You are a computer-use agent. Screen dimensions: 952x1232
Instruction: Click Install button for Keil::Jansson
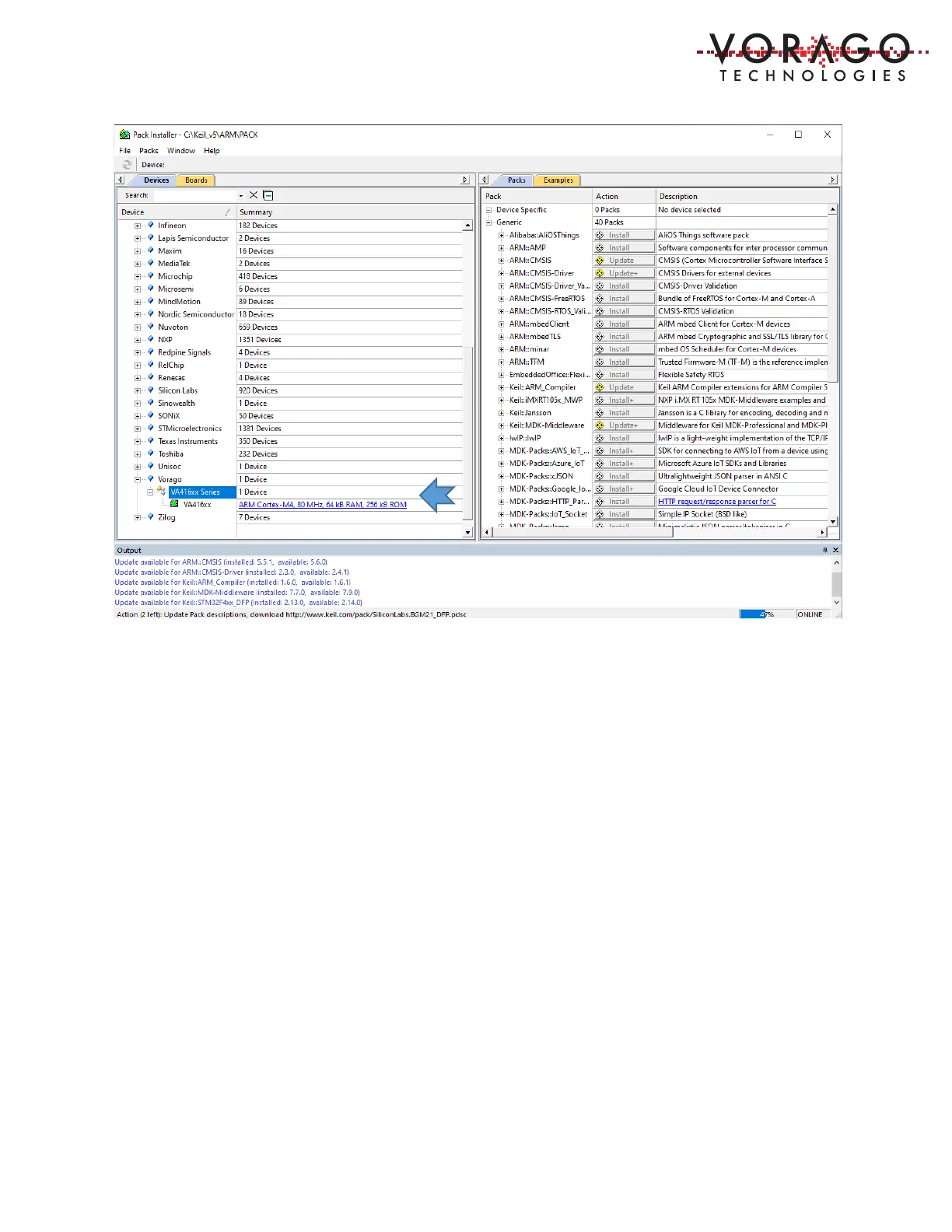[624, 413]
